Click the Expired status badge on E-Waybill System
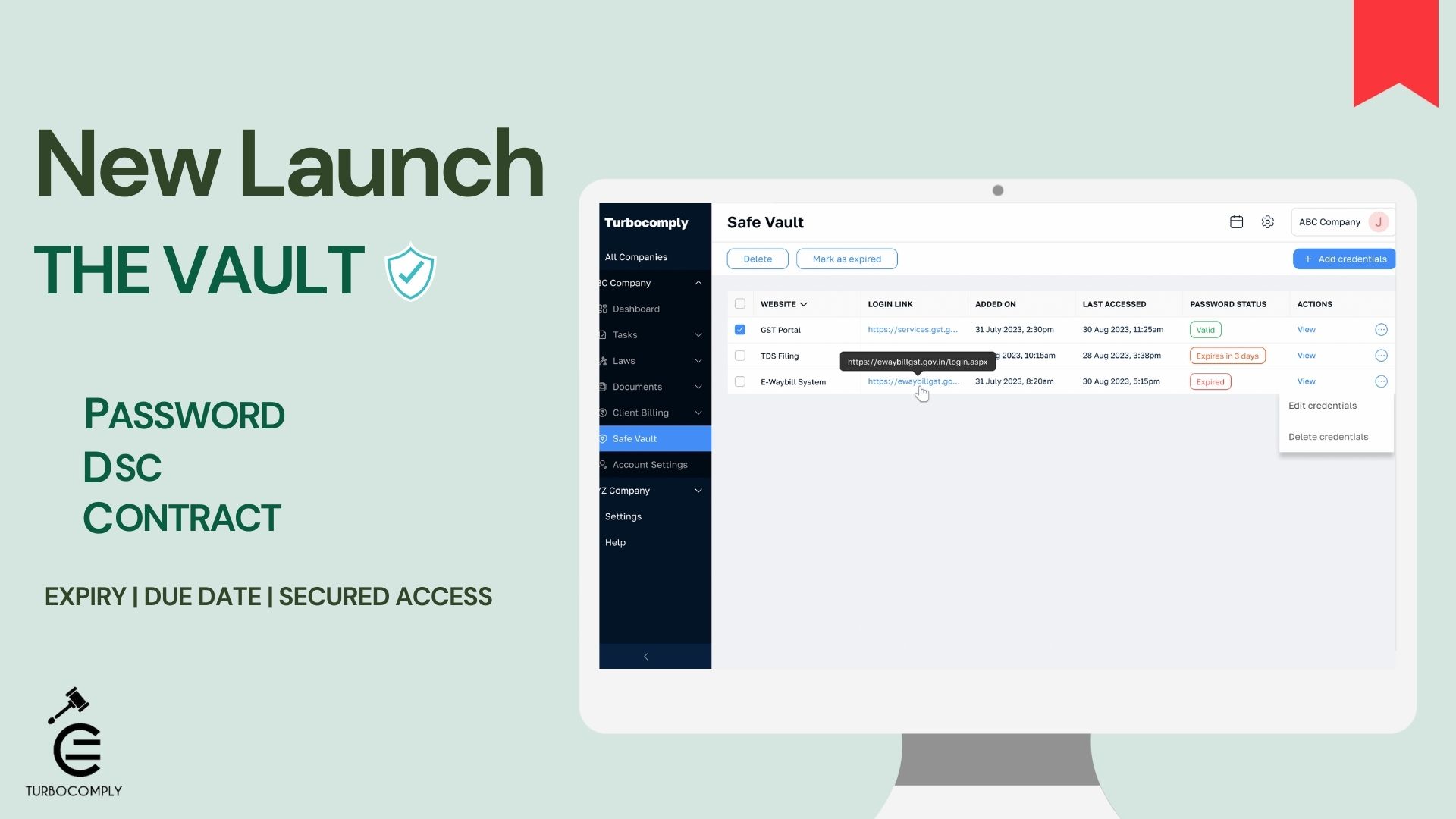 (x=1210, y=381)
